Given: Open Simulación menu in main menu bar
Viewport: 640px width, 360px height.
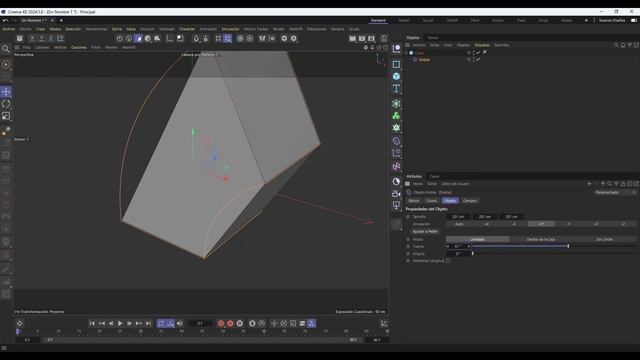Looking at the screenshot, I should click(230, 29).
